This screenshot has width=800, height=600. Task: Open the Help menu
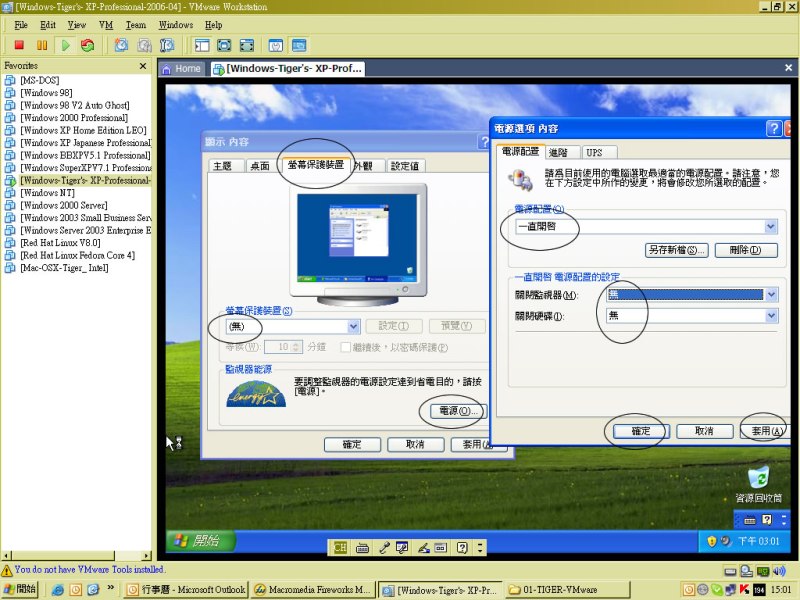[213, 25]
